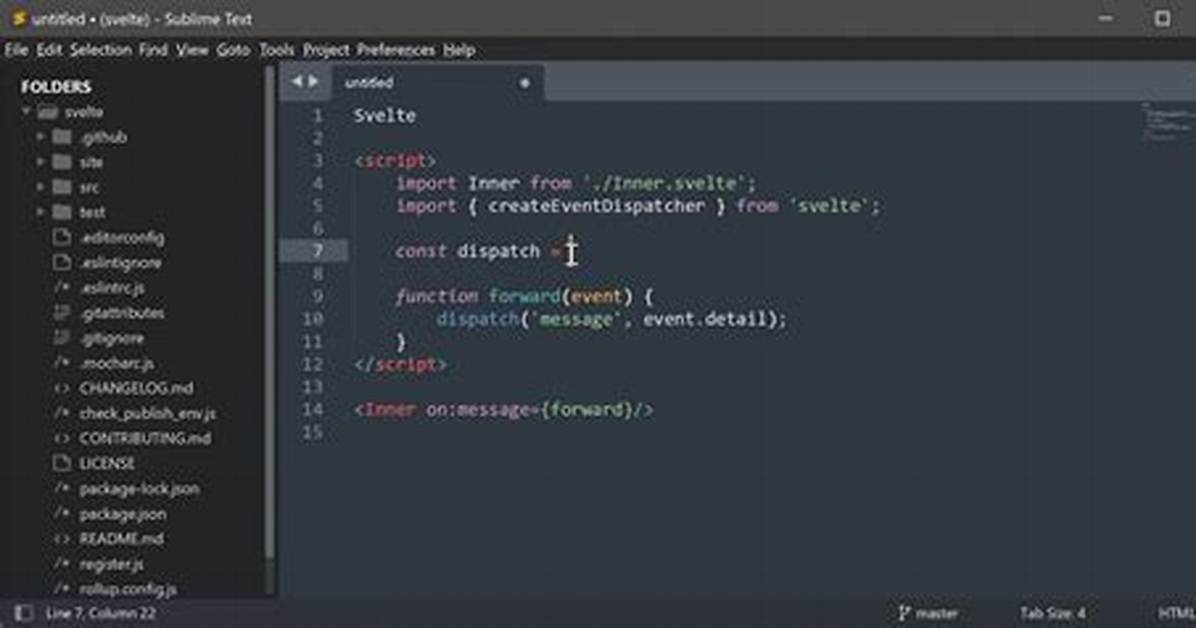
Task: Change syntax via HTML status item
Action: click(x=1176, y=613)
